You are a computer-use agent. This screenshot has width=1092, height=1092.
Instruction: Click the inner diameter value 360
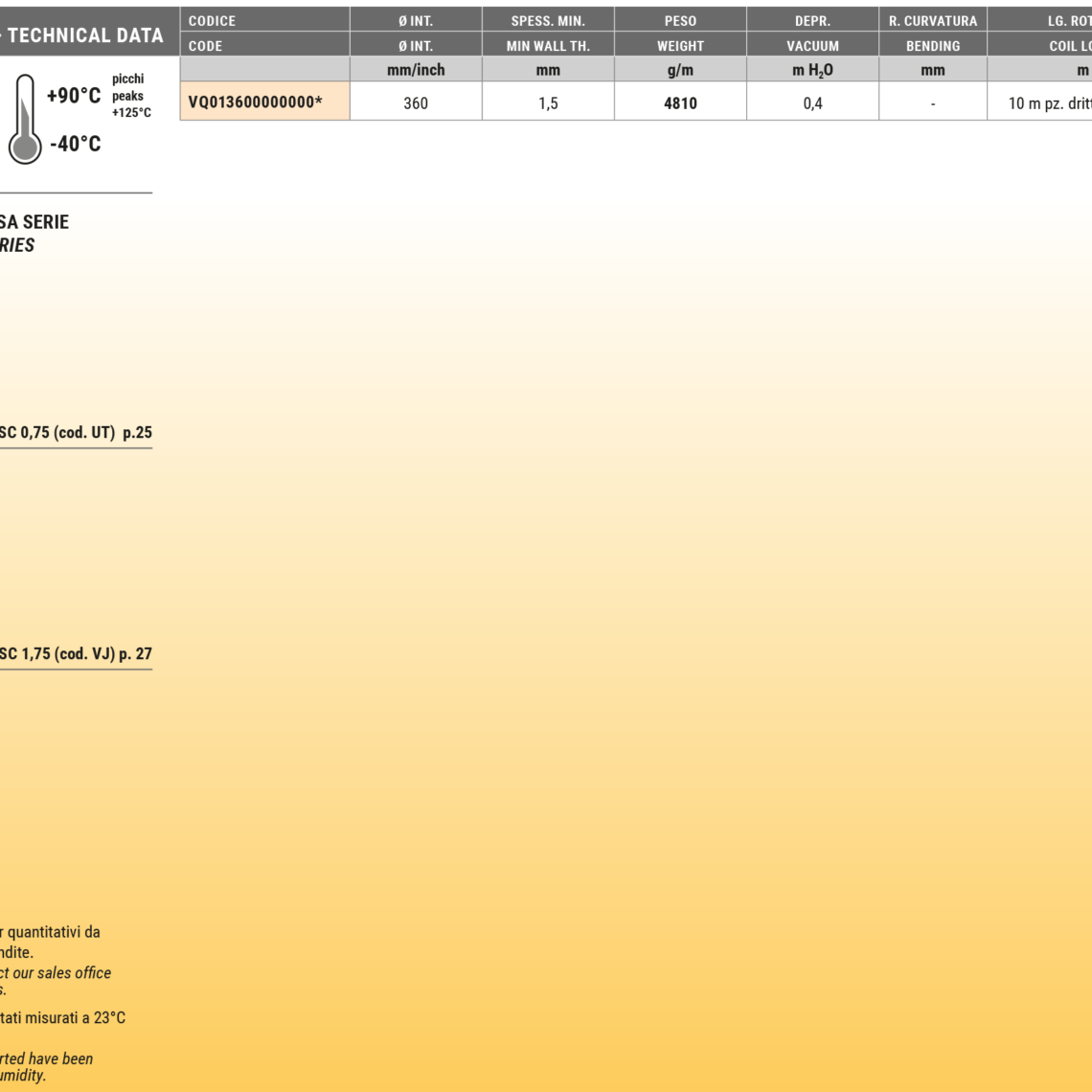point(416,102)
